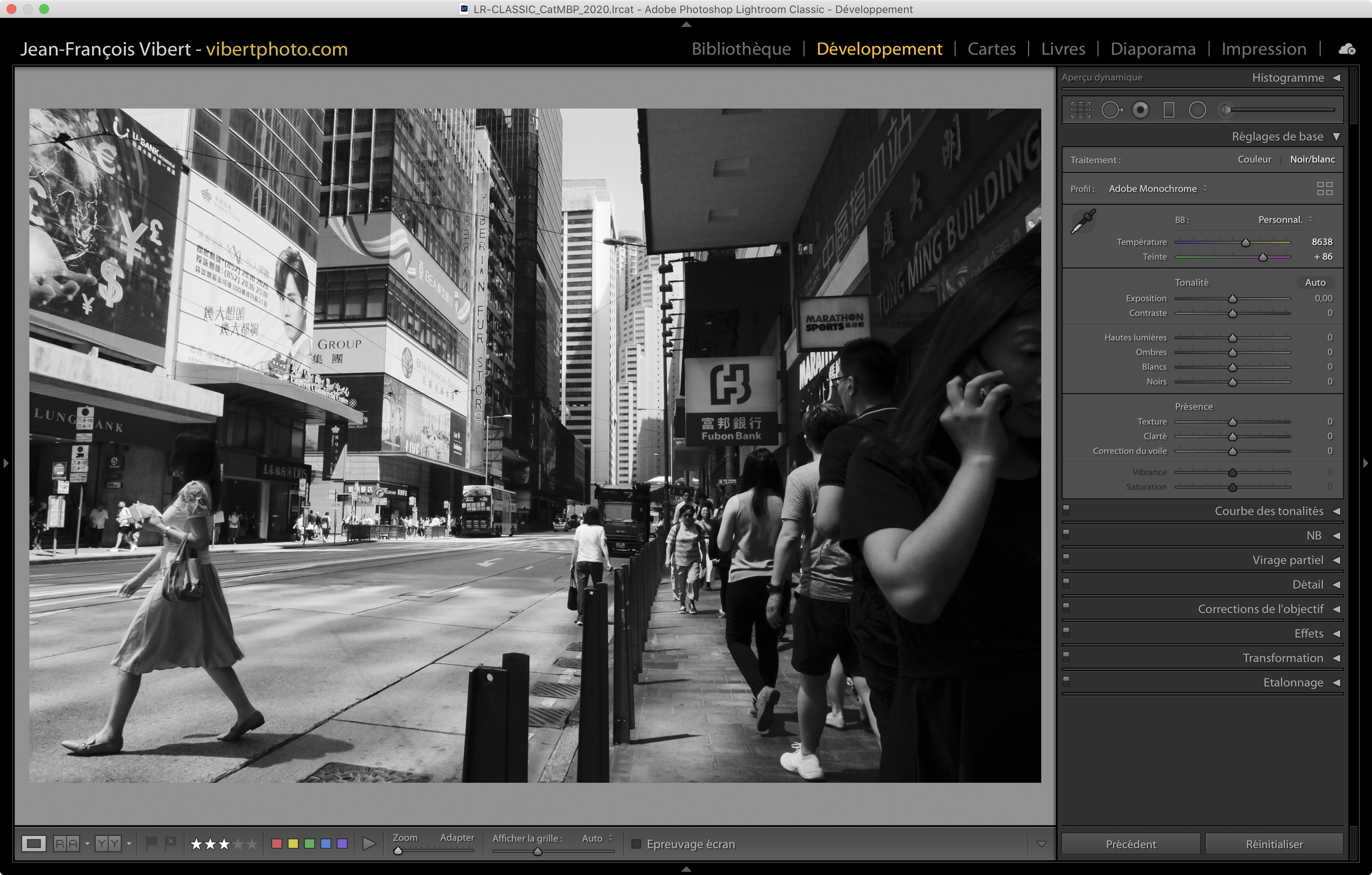This screenshot has height=875, width=1372.
Task: Toggle the Courbe des tonalités panel switch
Action: tap(1066, 510)
